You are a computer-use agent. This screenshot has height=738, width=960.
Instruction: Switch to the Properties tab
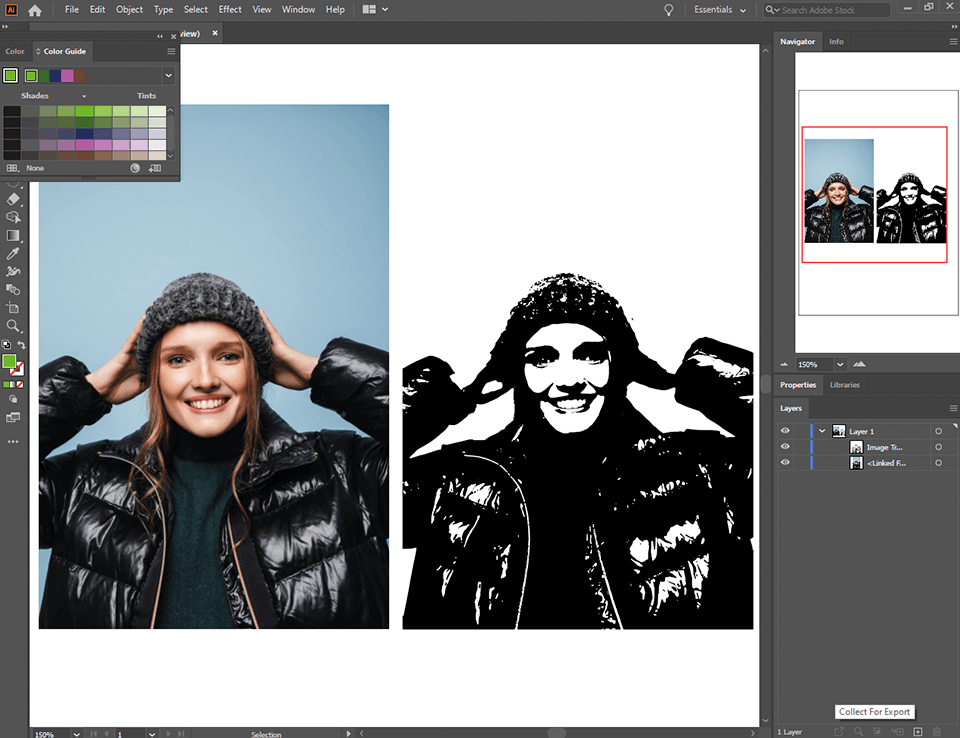[x=798, y=385]
